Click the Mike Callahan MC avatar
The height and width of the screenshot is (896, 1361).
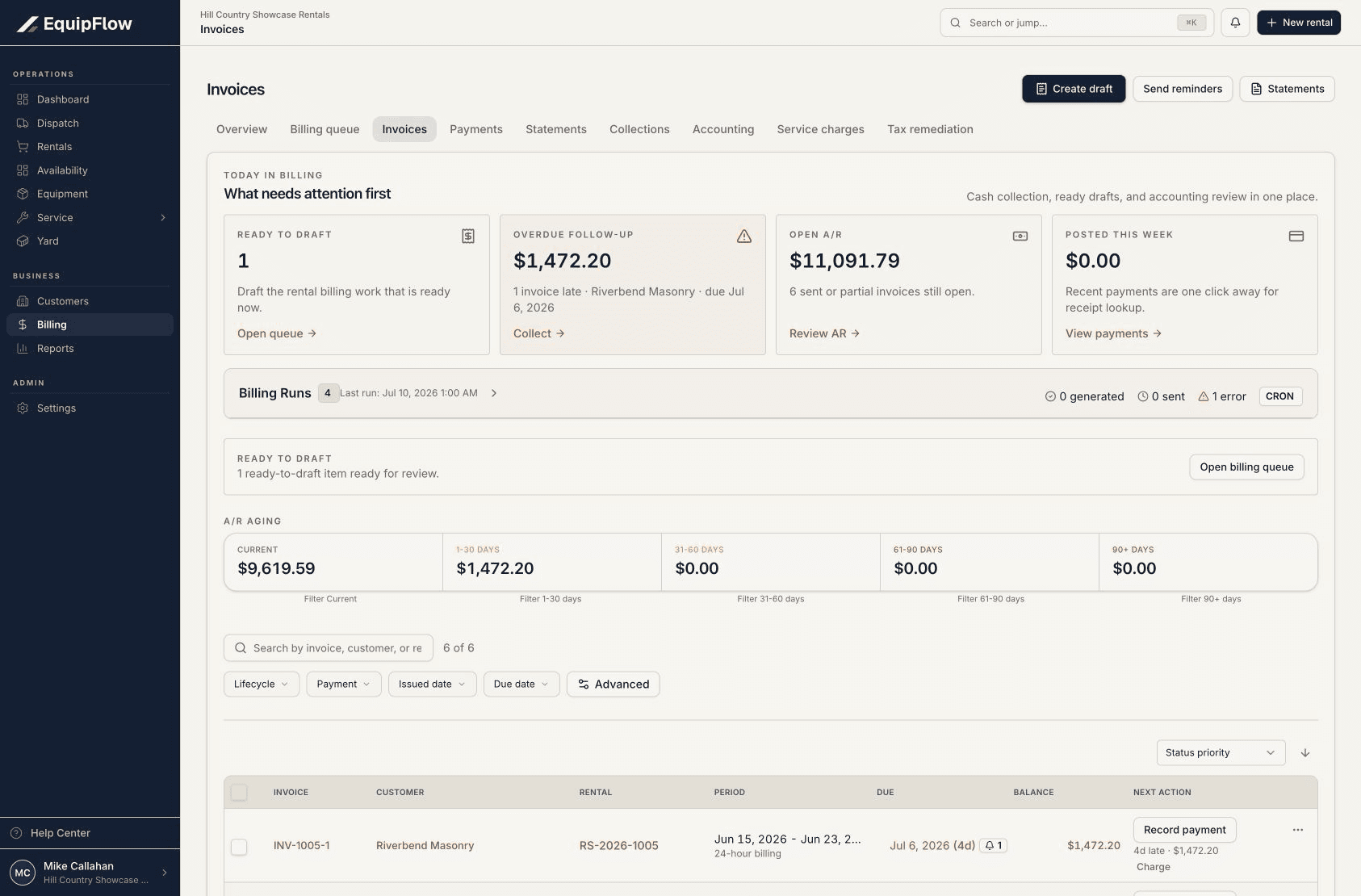23,873
